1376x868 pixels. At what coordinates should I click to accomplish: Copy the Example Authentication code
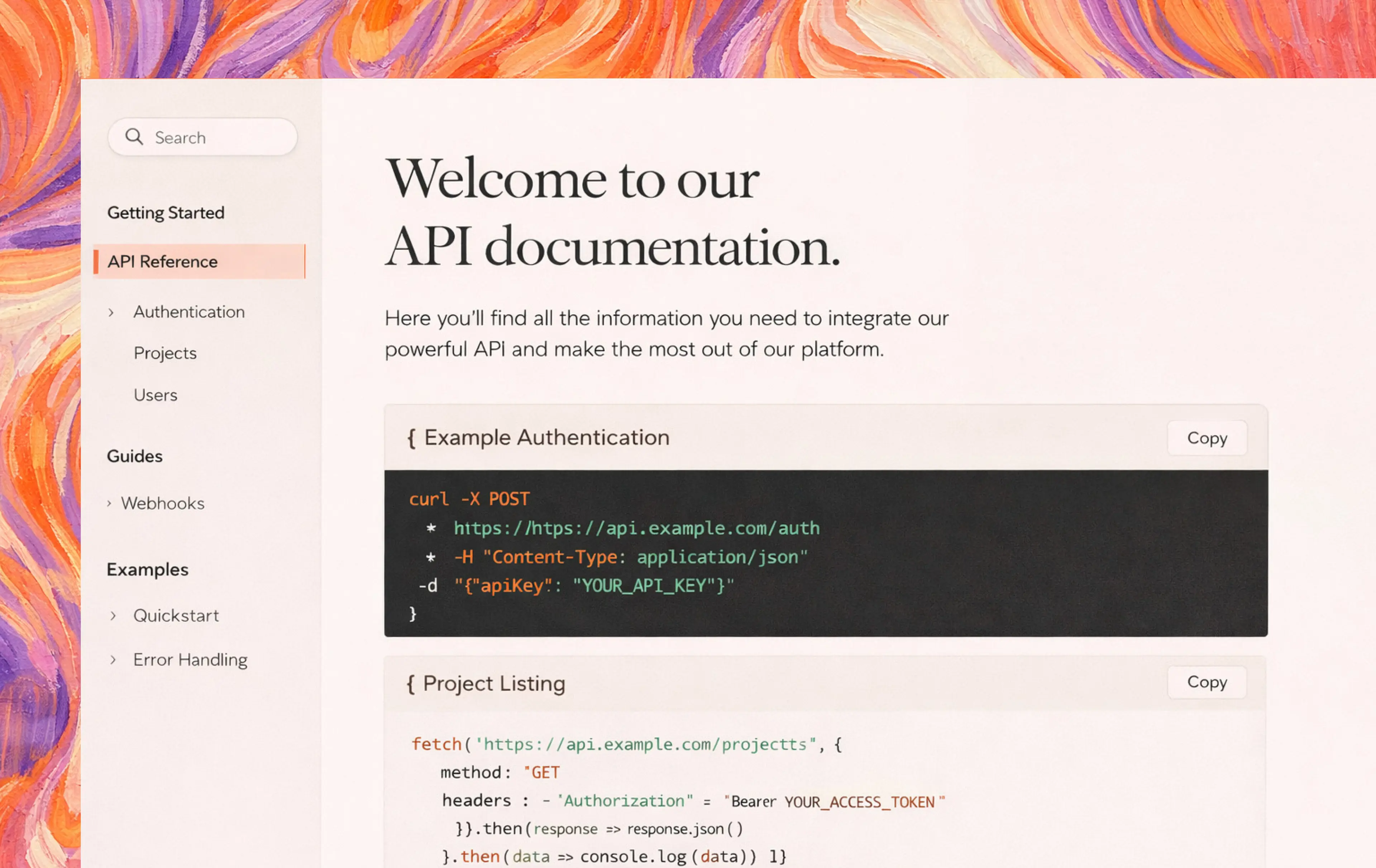(1207, 438)
